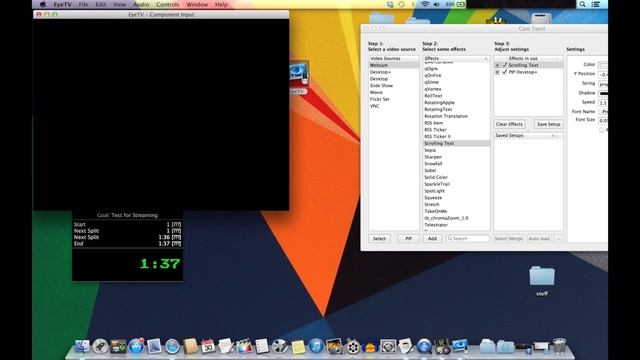Click the Auto load button

click(x=539, y=238)
